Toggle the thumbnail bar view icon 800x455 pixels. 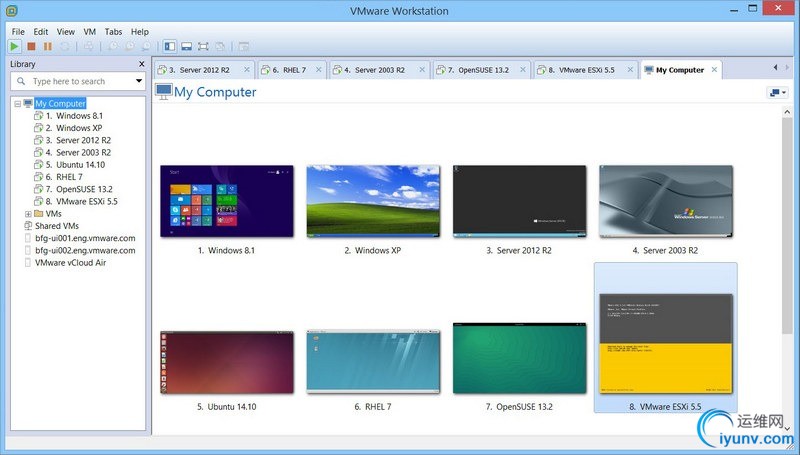tap(187, 46)
